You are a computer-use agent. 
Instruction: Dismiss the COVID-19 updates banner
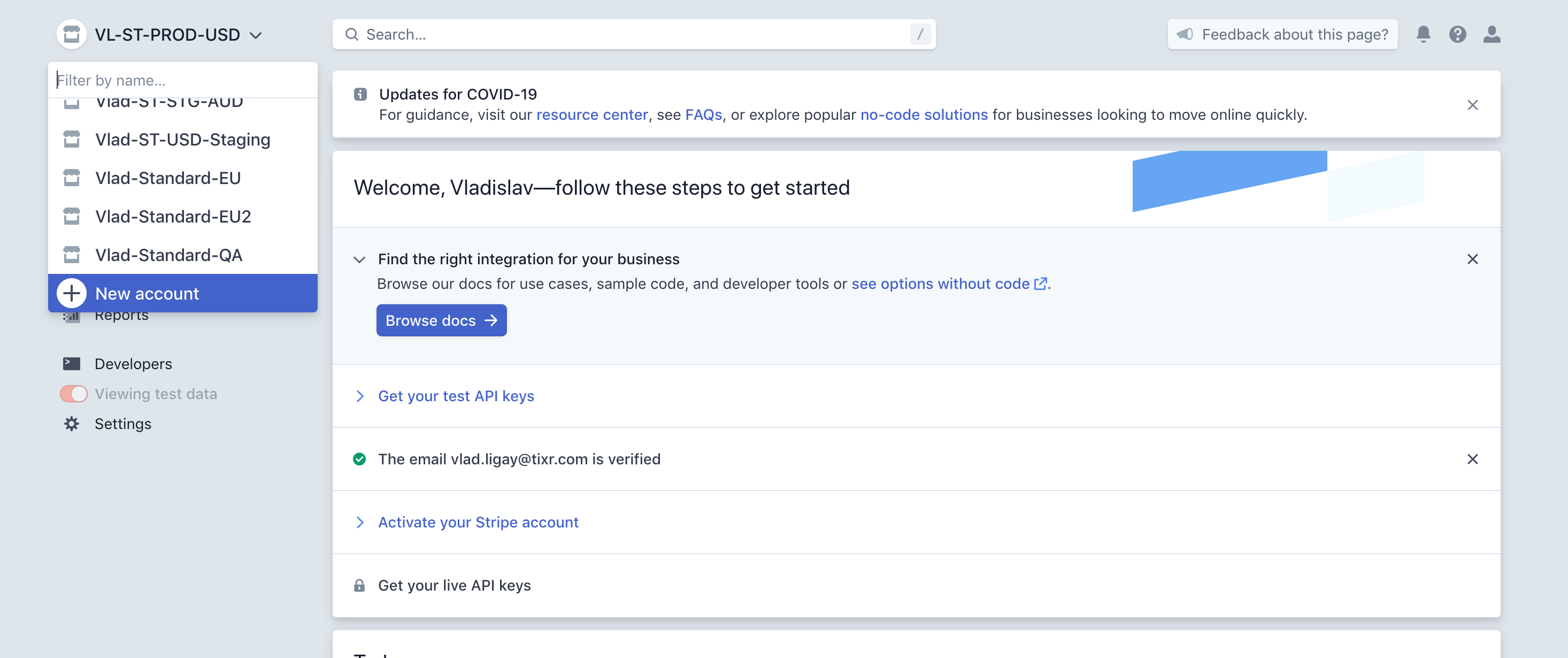1472,105
